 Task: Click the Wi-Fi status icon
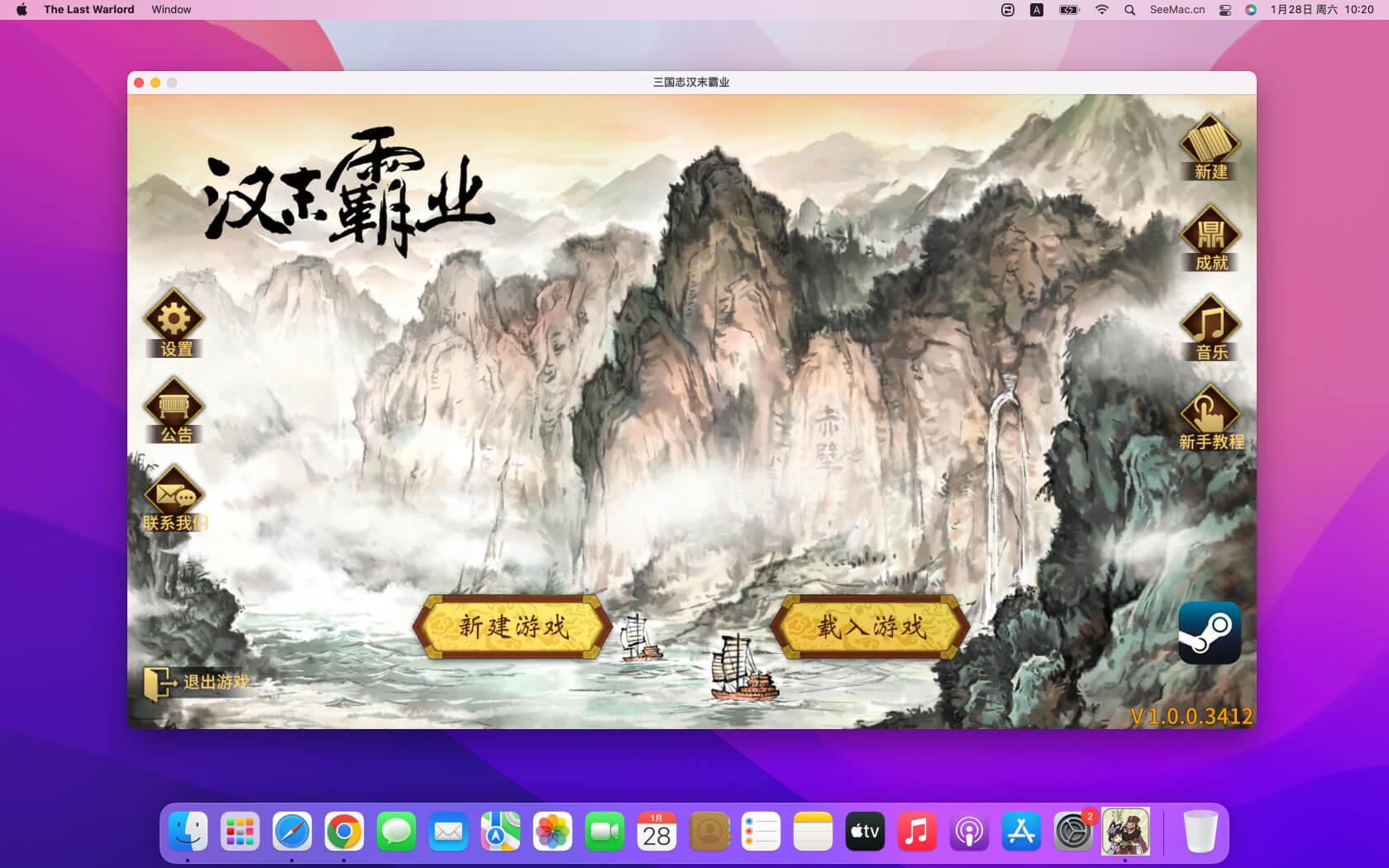point(1101,10)
